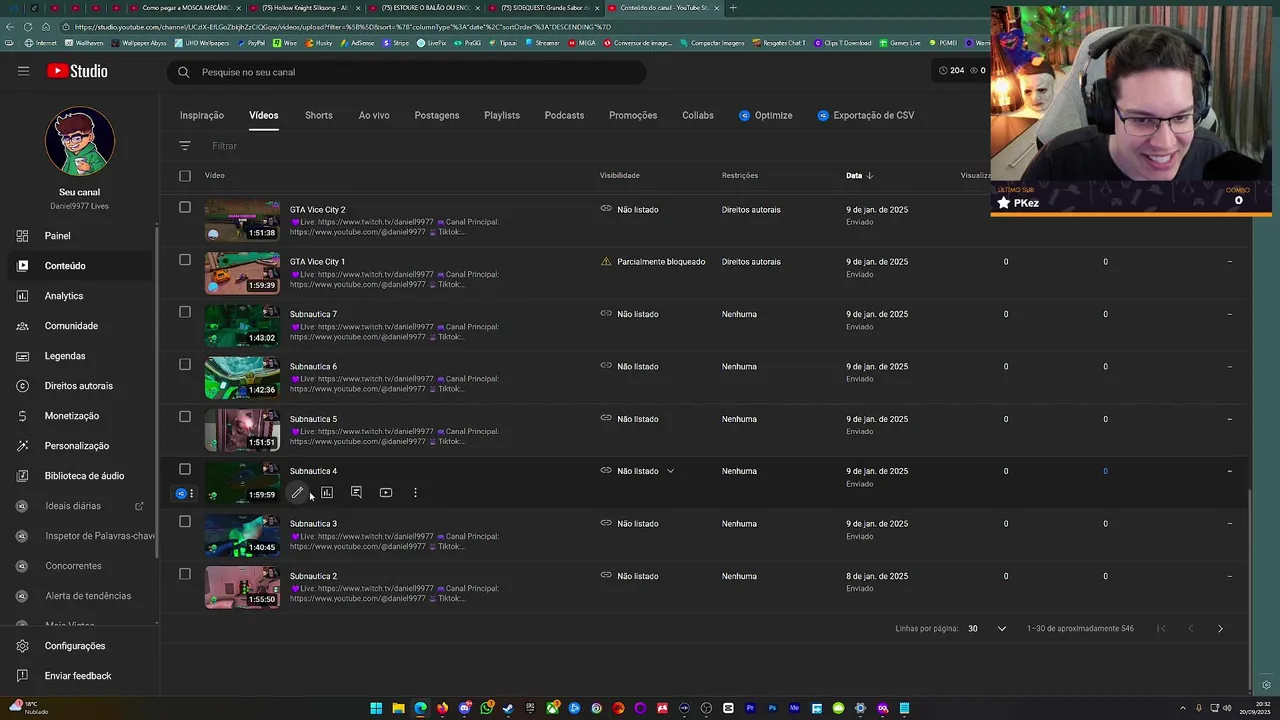Sort by the Data column header
The image size is (1280, 720).
859,176
